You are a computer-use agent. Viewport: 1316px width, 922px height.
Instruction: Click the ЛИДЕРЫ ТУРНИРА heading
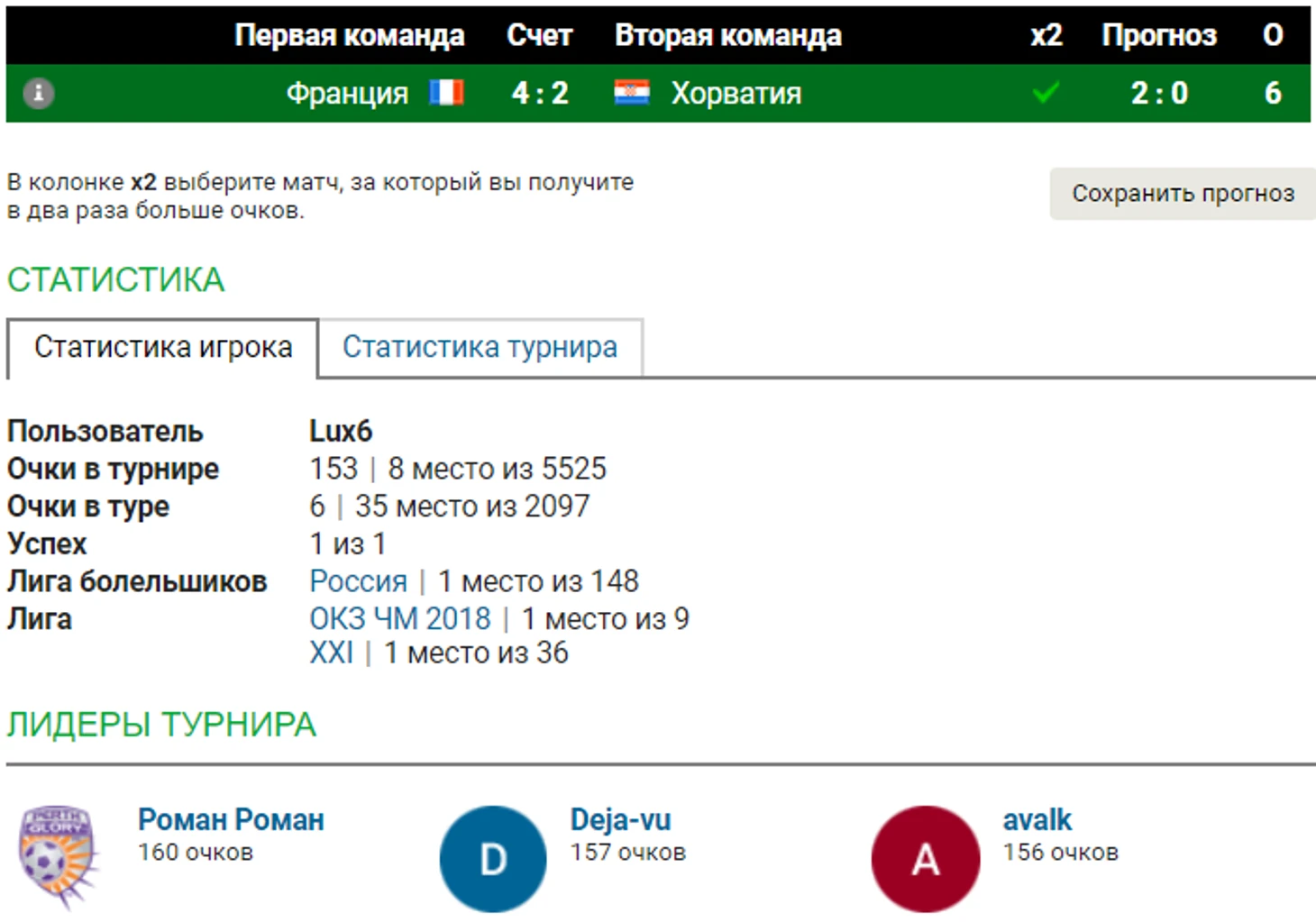[162, 726]
